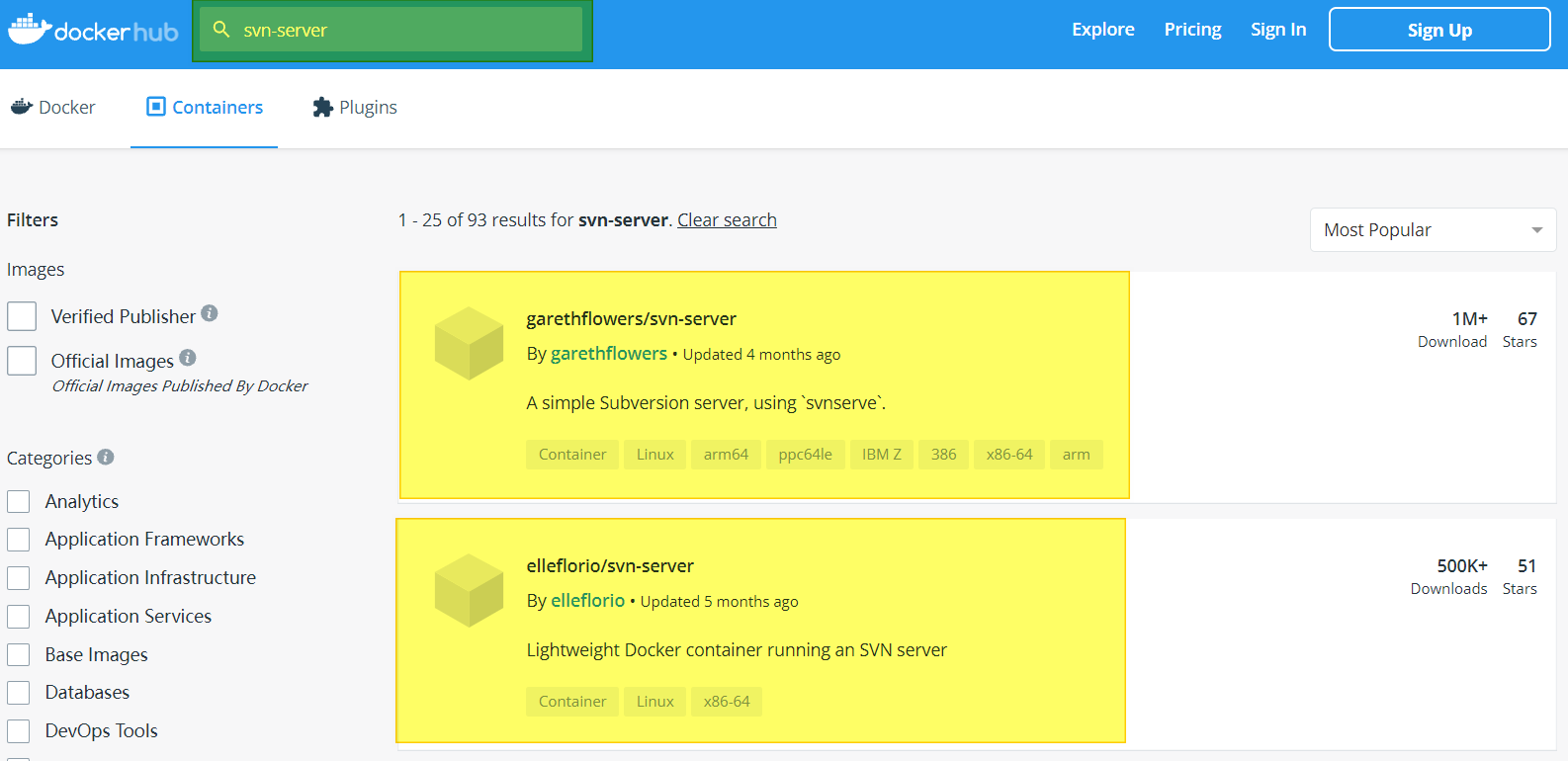Click the x86-64 tag on garethflowers result
Viewport: 1568px width, 761px height.
(1009, 455)
